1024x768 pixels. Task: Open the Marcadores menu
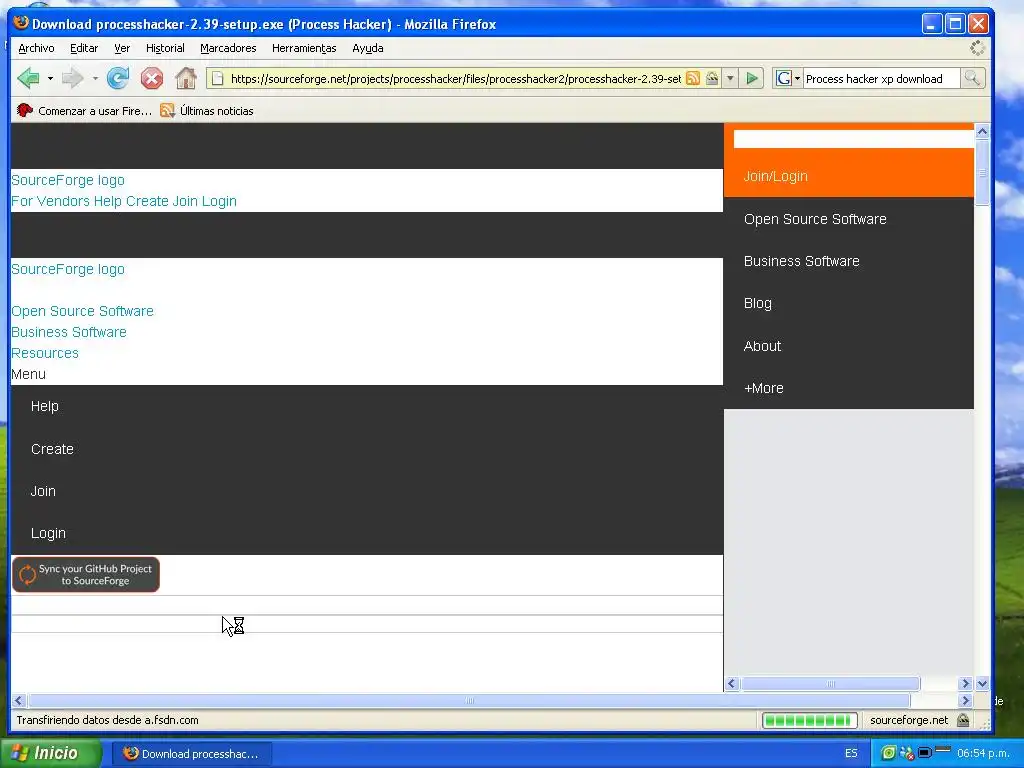[x=228, y=48]
